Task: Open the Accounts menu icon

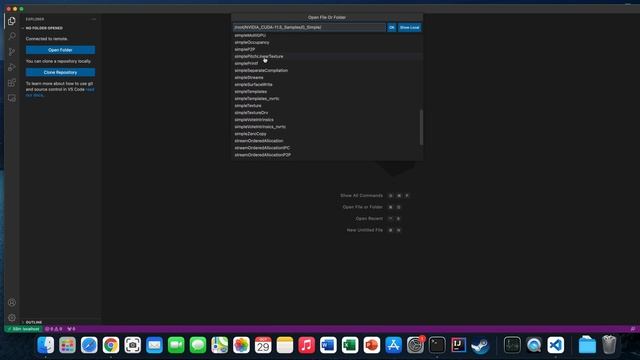Action: click(x=11, y=302)
